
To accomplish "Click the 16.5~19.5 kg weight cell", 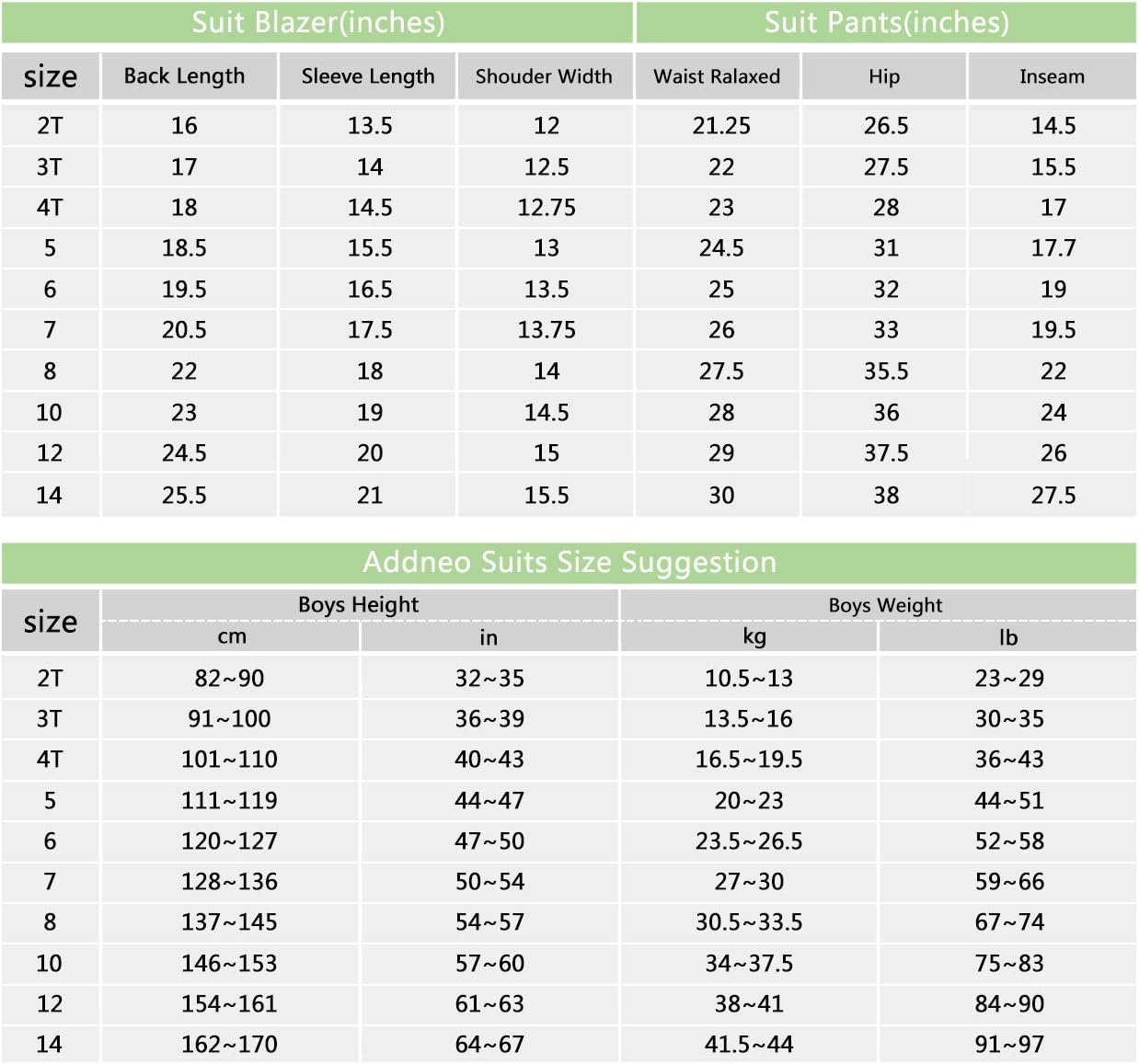I will click(x=749, y=760).
